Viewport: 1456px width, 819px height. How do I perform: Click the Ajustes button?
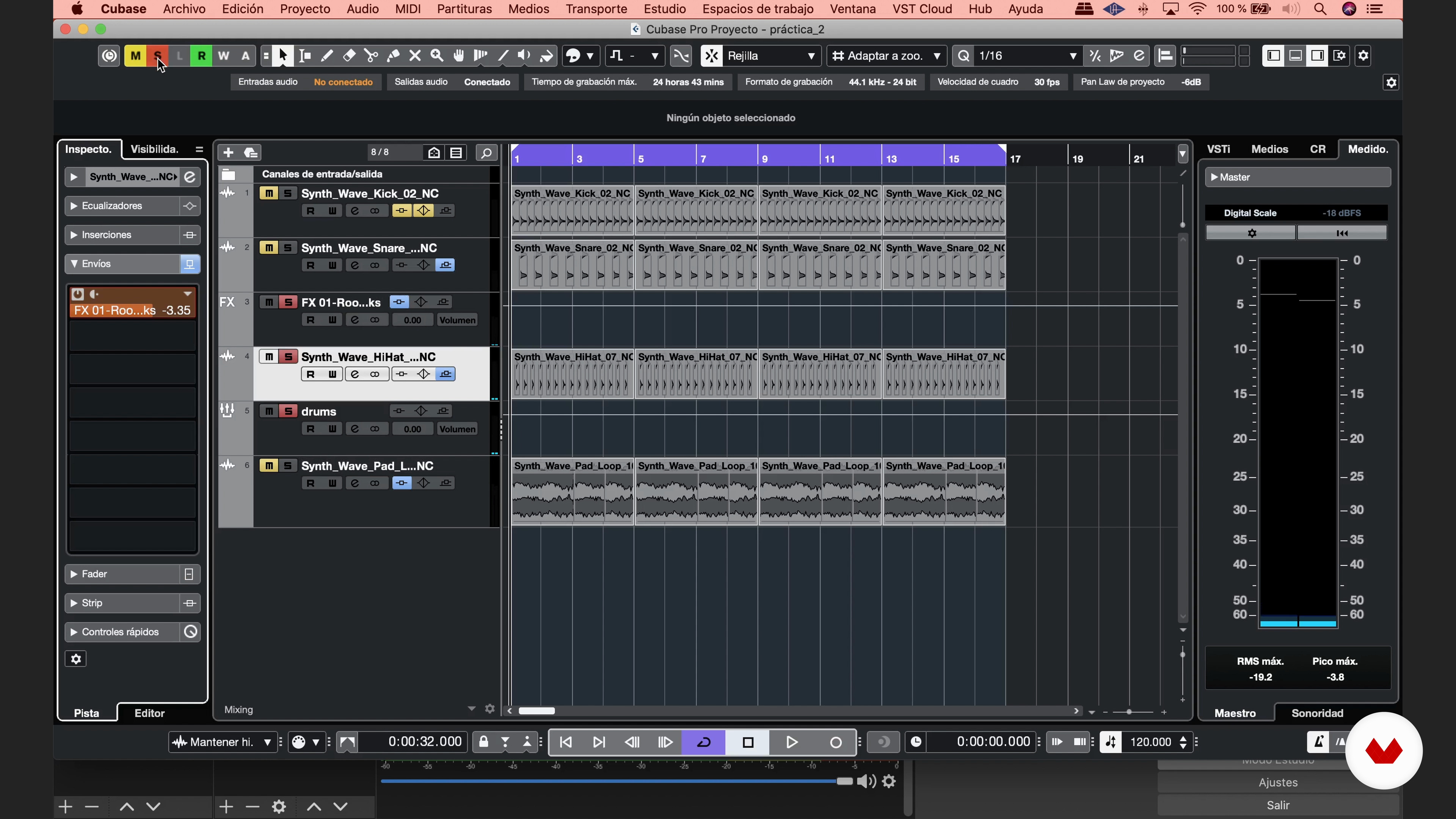pos(1278,783)
